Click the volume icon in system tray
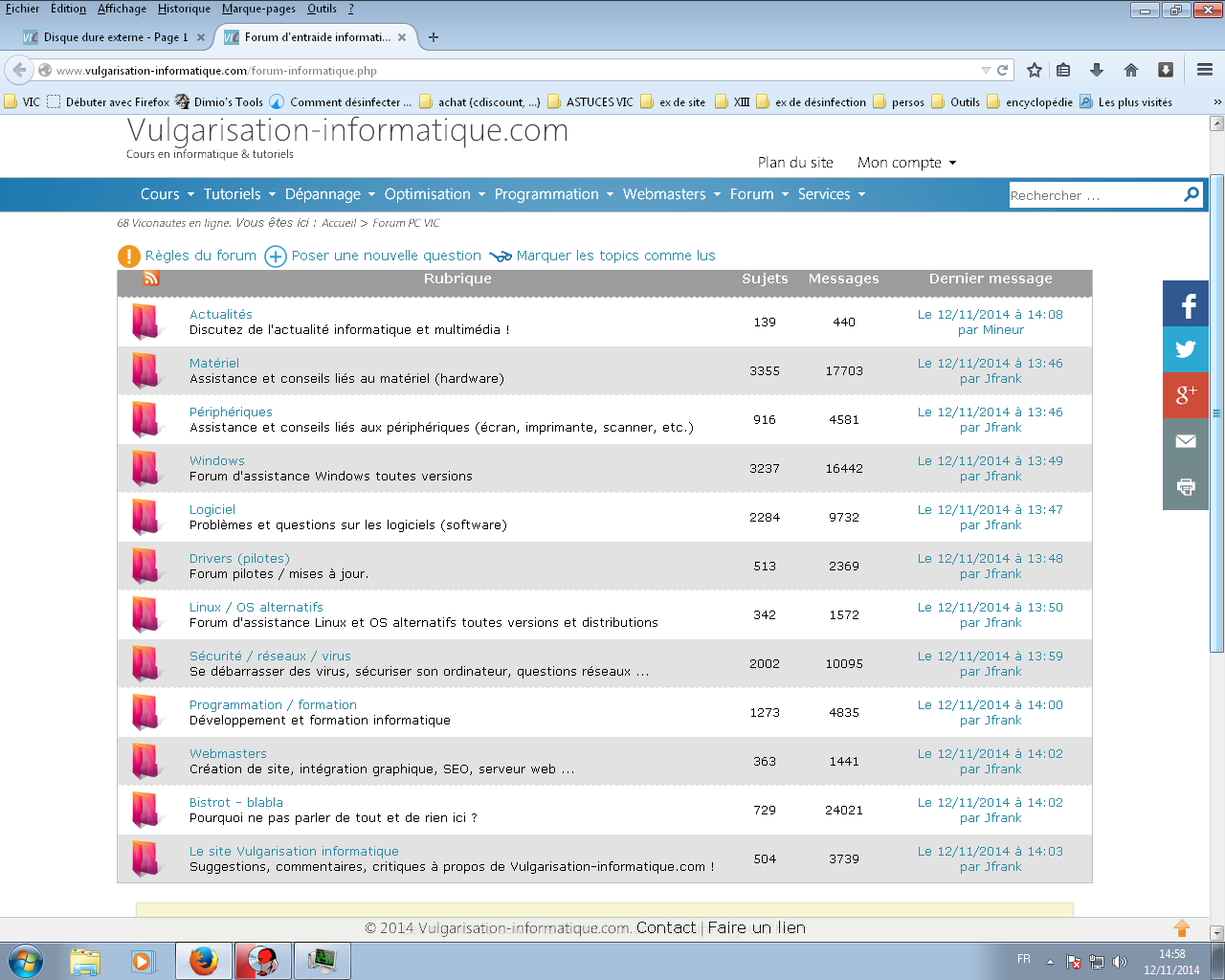Screen dimensions: 1225x980 click(1120, 962)
